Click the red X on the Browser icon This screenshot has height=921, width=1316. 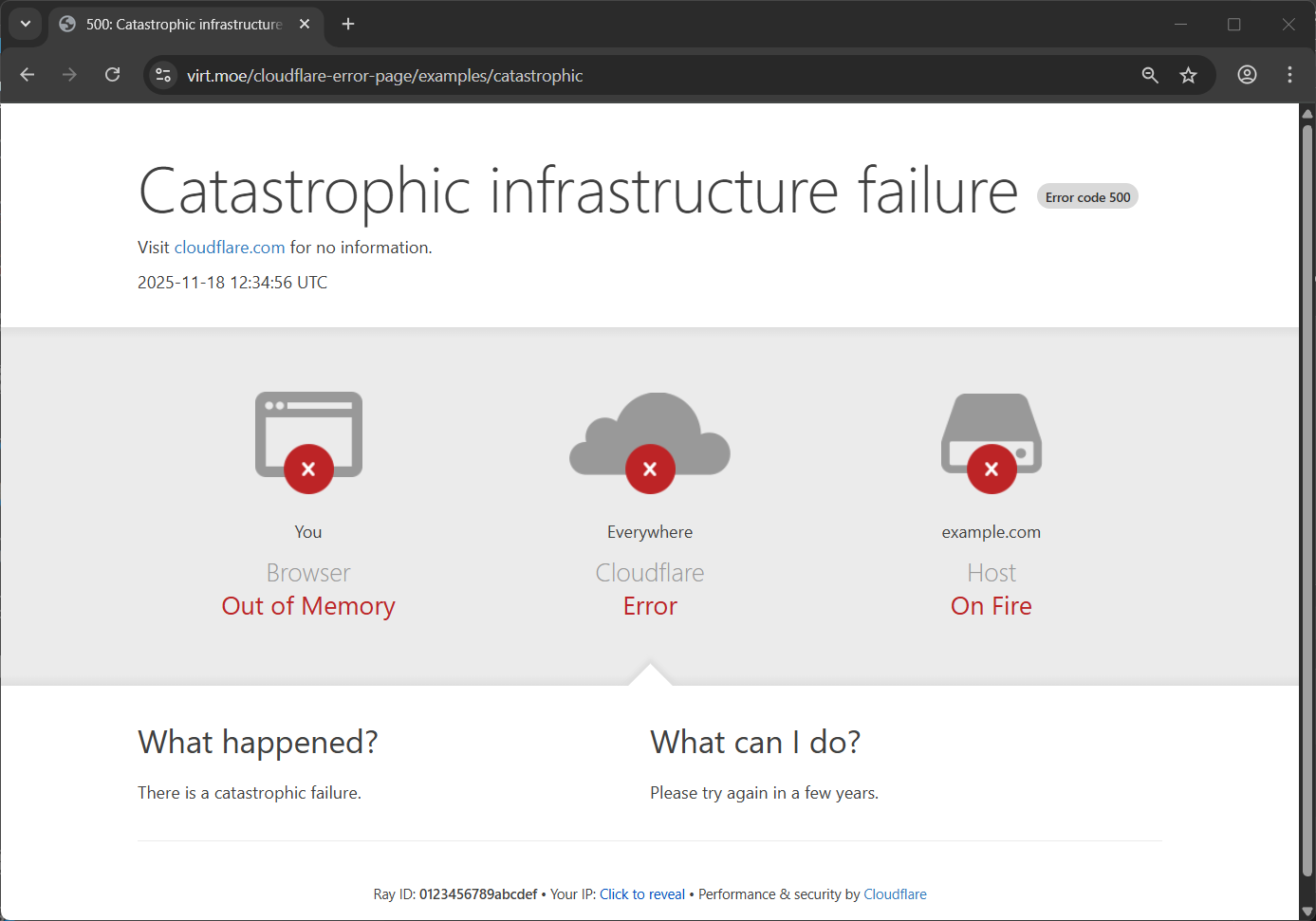coord(307,469)
